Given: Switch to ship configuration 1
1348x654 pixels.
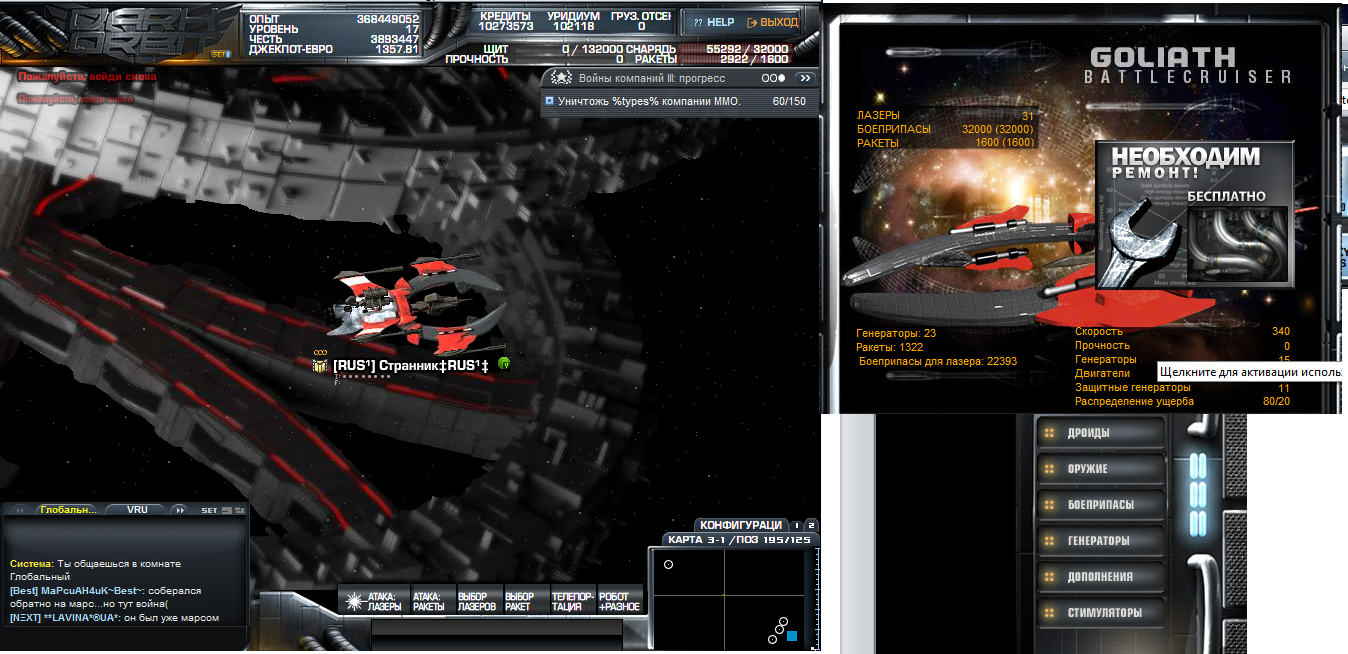Looking at the screenshot, I should 796,525.
